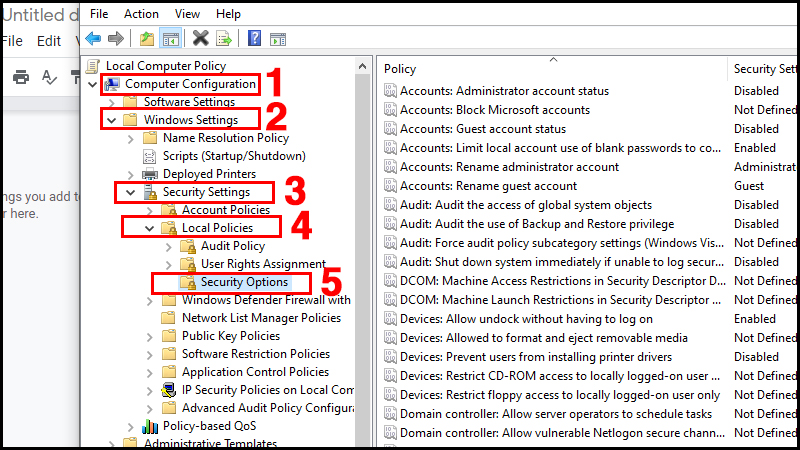800x450 pixels.
Task: Click the User Rights Assignment folder icon
Action: pyautogui.click(x=188, y=264)
